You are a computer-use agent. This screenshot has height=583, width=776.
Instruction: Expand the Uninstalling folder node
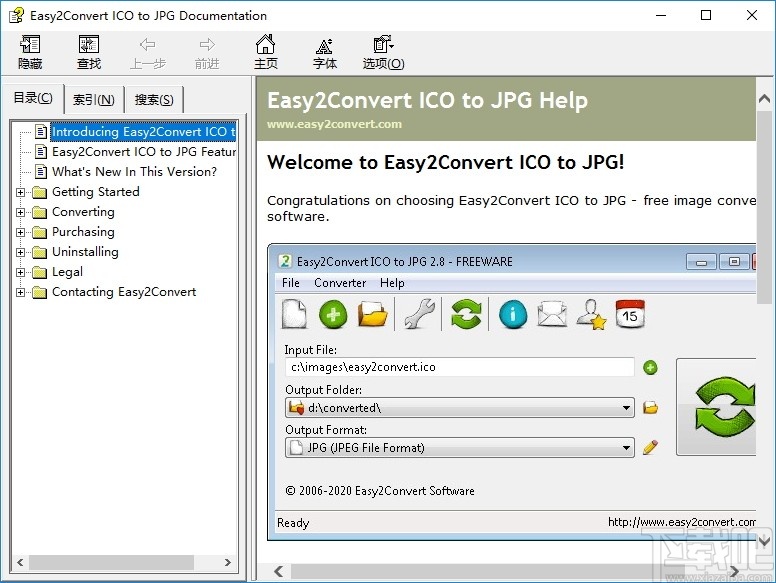tap(20, 252)
